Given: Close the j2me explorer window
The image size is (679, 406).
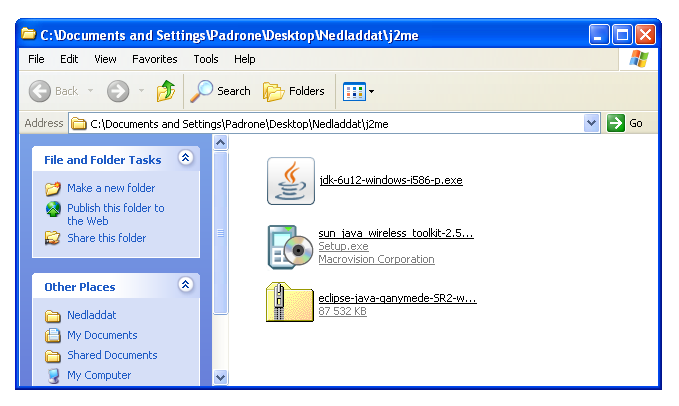Looking at the screenshot, I should pos(645,35).
